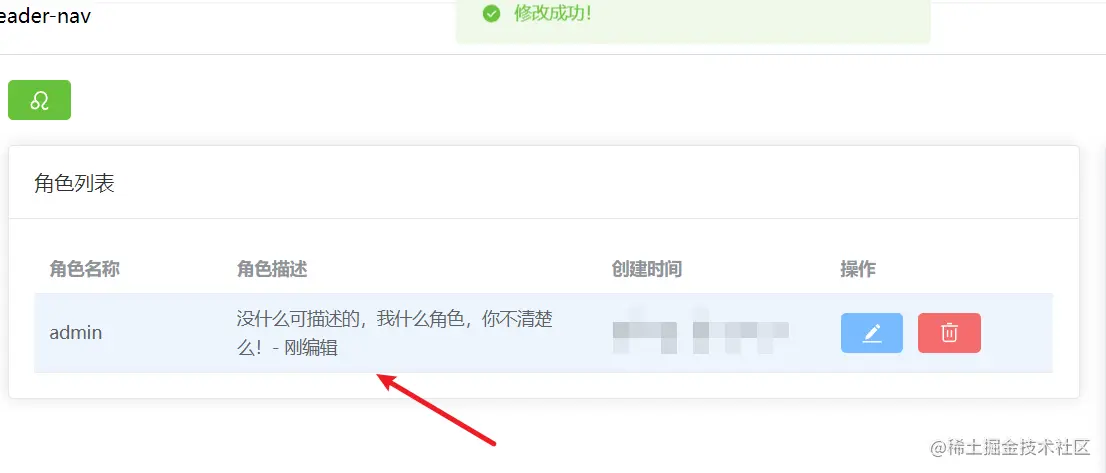Click the 角色名称 column header
The image size is (1106, 473).
coord(85,269)
